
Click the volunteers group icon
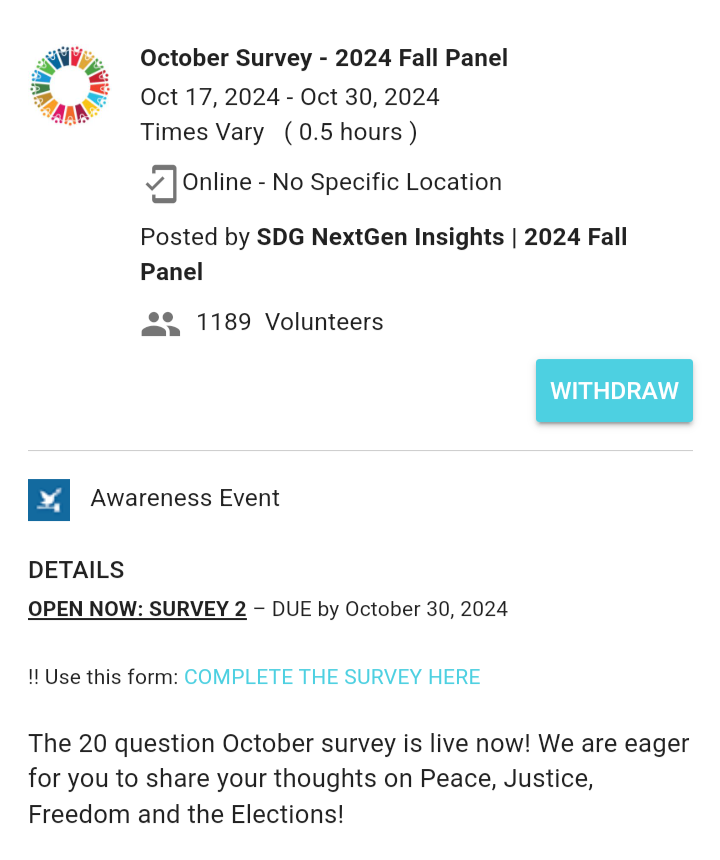(160, 323)
